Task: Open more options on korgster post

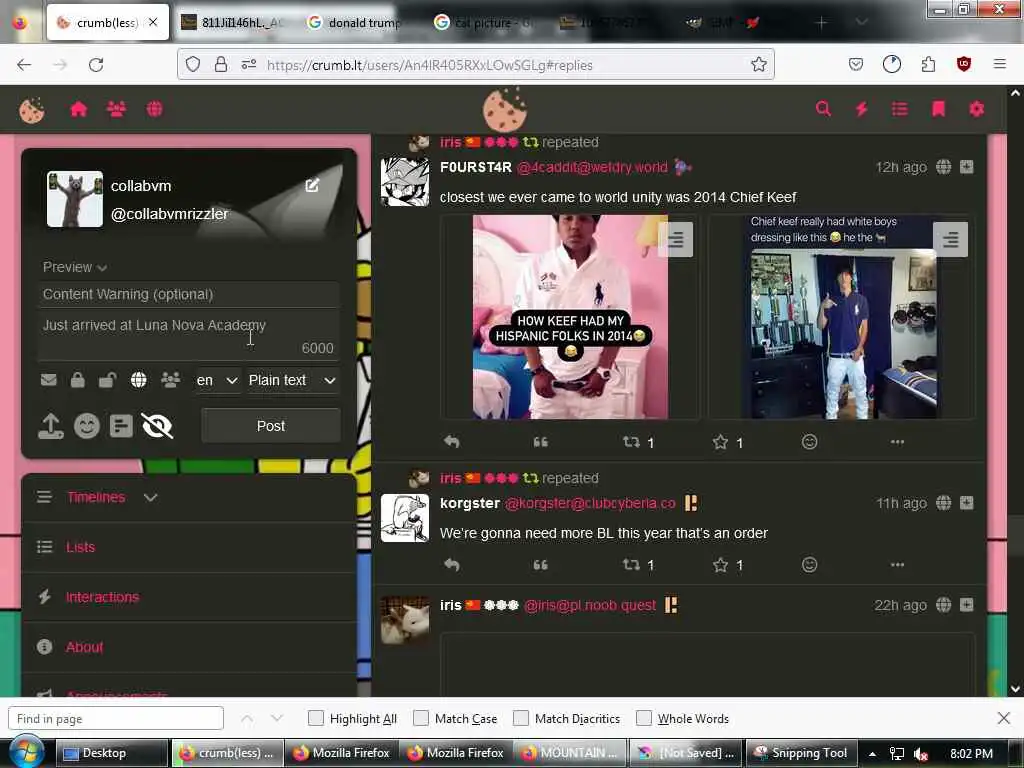Action: [x=897, y=565]
